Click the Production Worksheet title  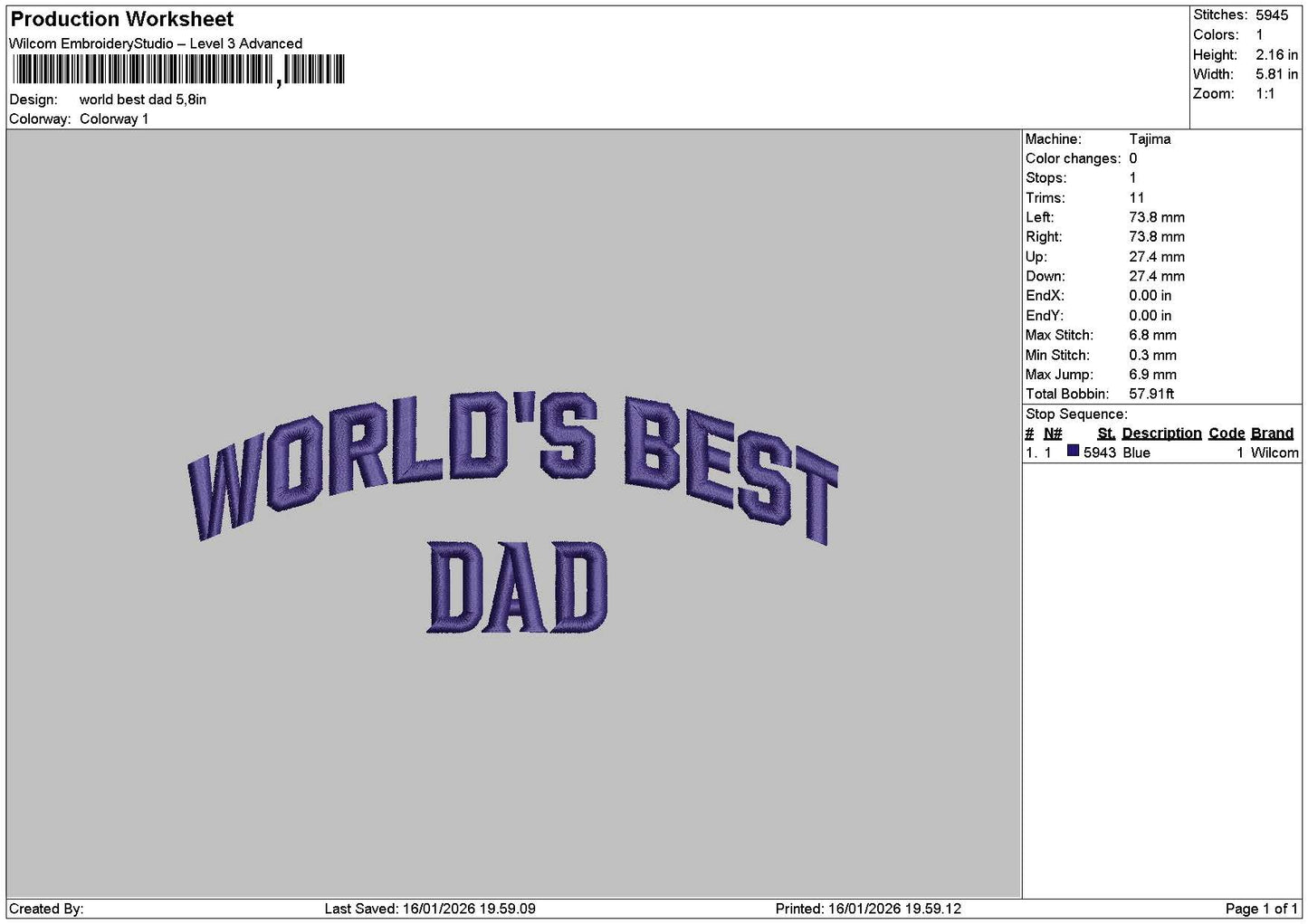click(x=122, y=19)
